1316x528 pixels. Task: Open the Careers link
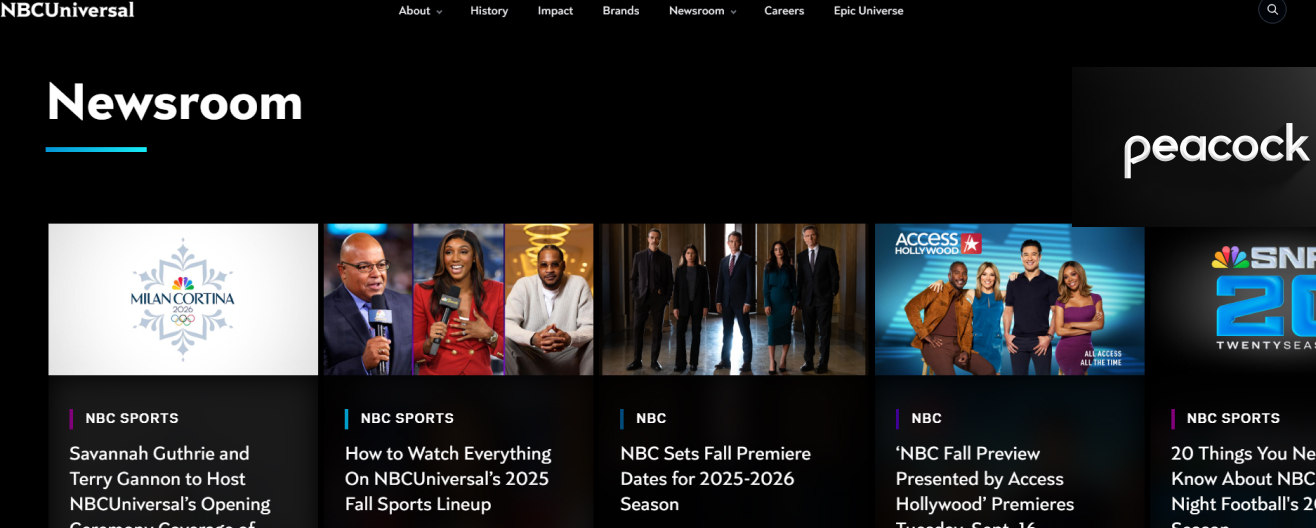coord(784,11)
